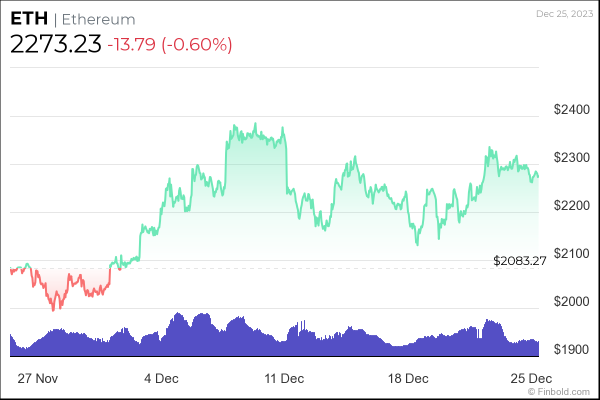Select the $2400 price axis label
This screenshot has width=600, height=400.
[571, 109]
